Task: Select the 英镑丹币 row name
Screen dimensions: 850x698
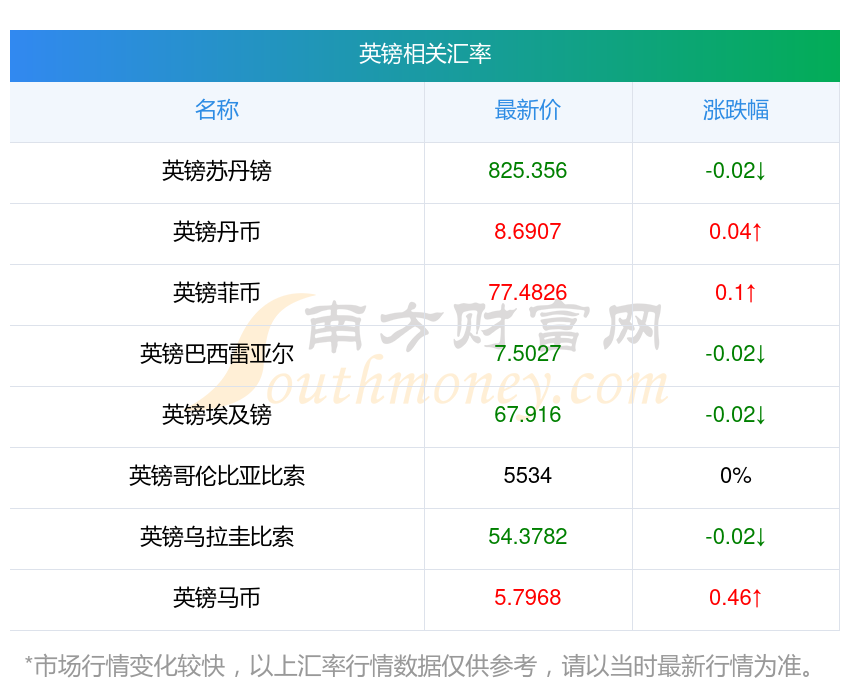Action: coord(217,232)
